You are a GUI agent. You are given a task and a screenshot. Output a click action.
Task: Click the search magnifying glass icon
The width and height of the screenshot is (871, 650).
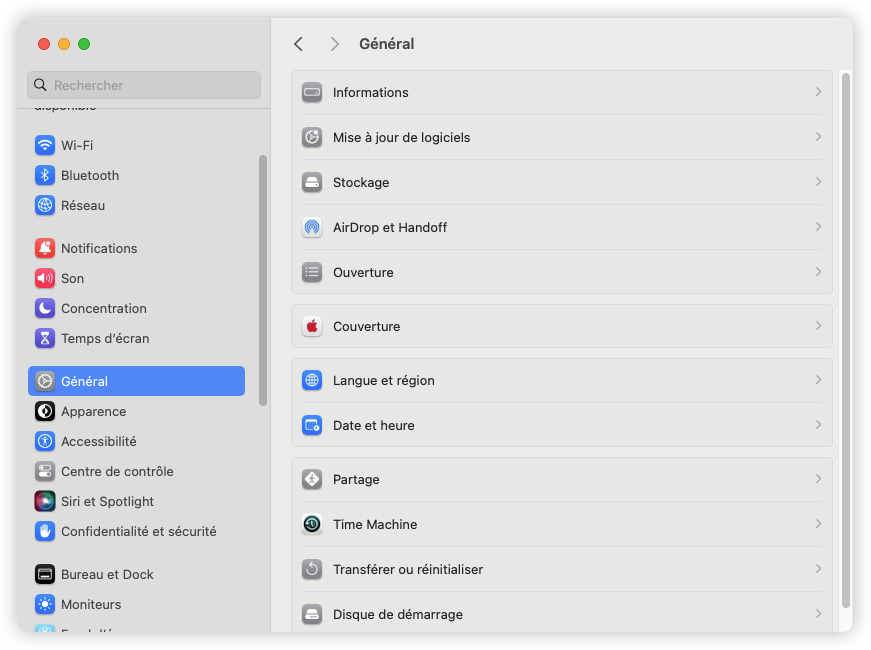tap(41, 85)
